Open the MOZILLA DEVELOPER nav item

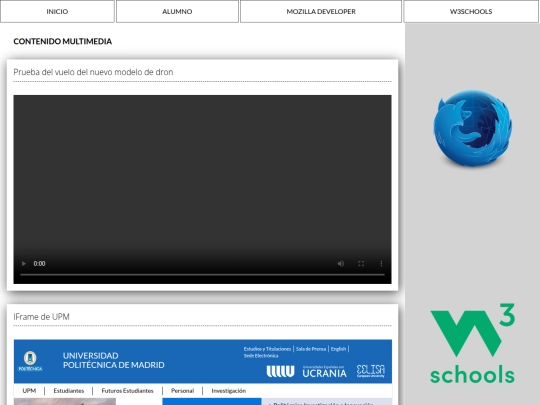(321, 11)
